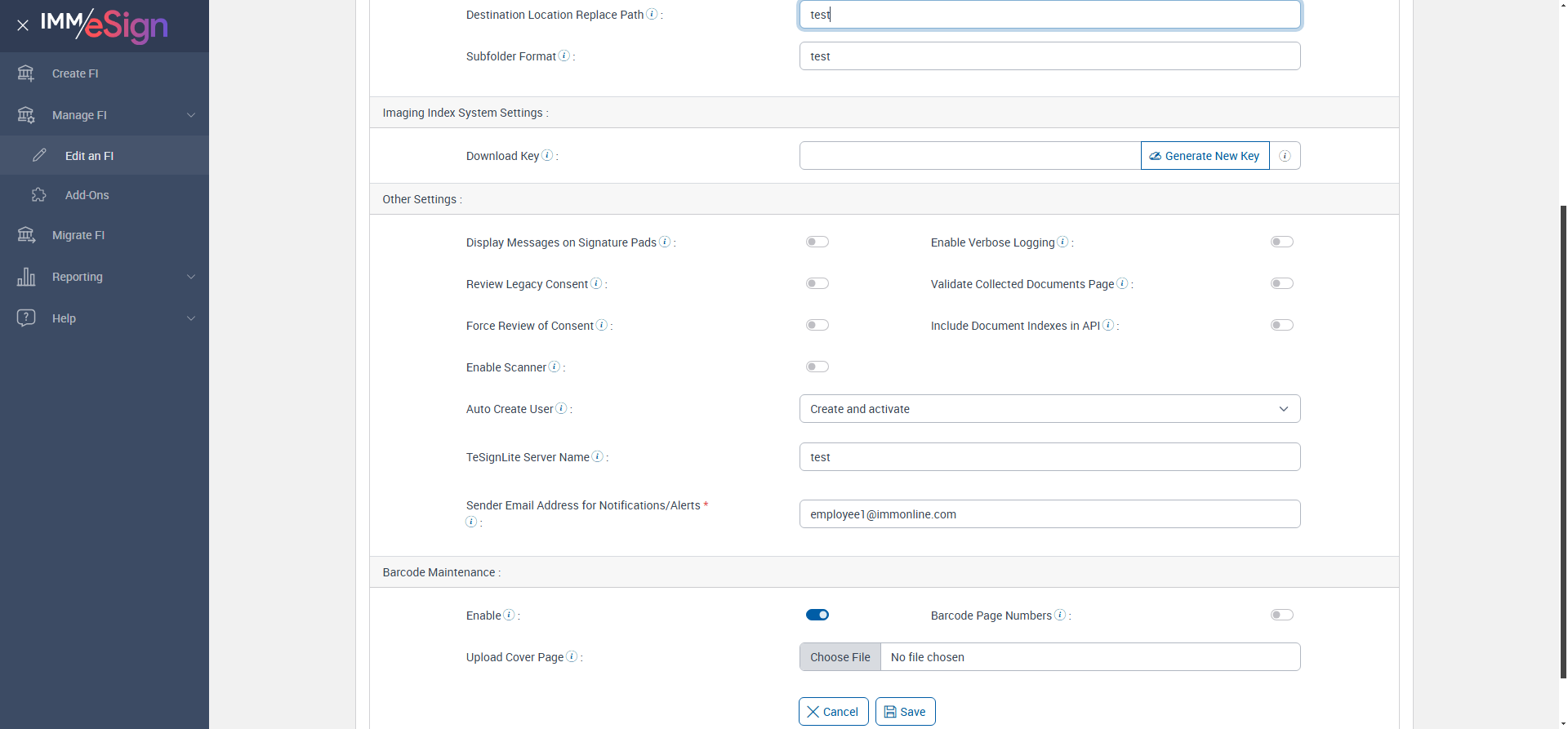Image resolution: width=1568 pixels, height=729 pixels.
Task: Click the info icon next to Download Key
Action: pyautogui.click(x=547, y=155)
